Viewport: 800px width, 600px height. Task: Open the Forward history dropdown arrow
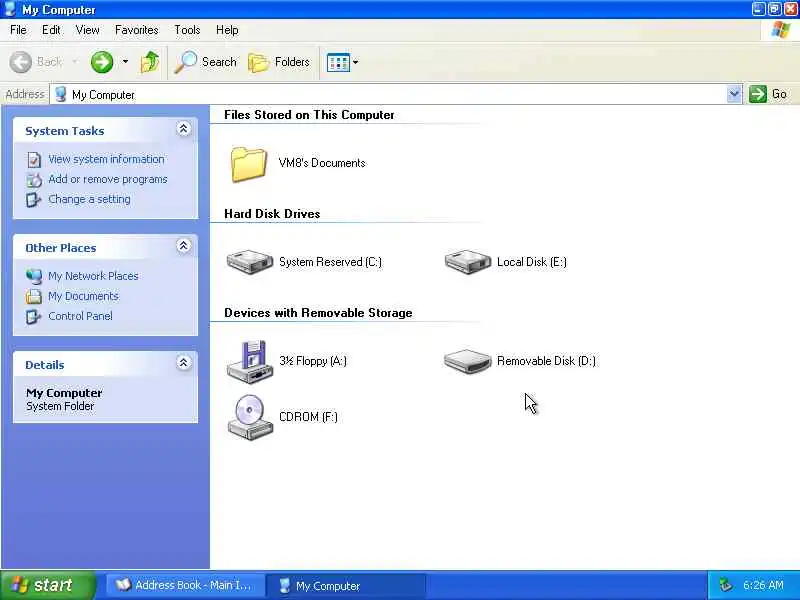pyautogui.click(x=125, y=62)
